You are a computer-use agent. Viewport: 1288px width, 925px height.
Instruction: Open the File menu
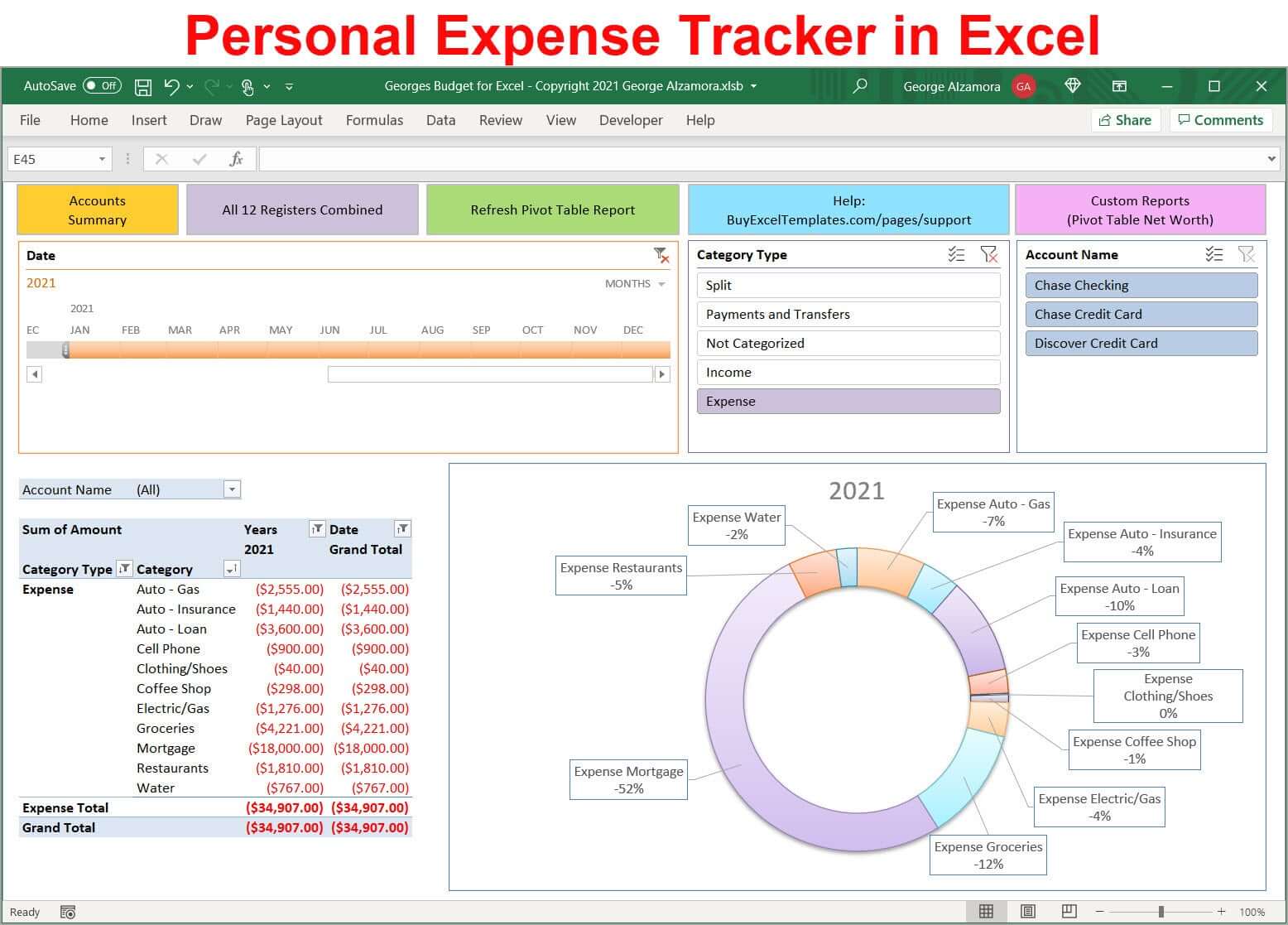coord(30,120)
